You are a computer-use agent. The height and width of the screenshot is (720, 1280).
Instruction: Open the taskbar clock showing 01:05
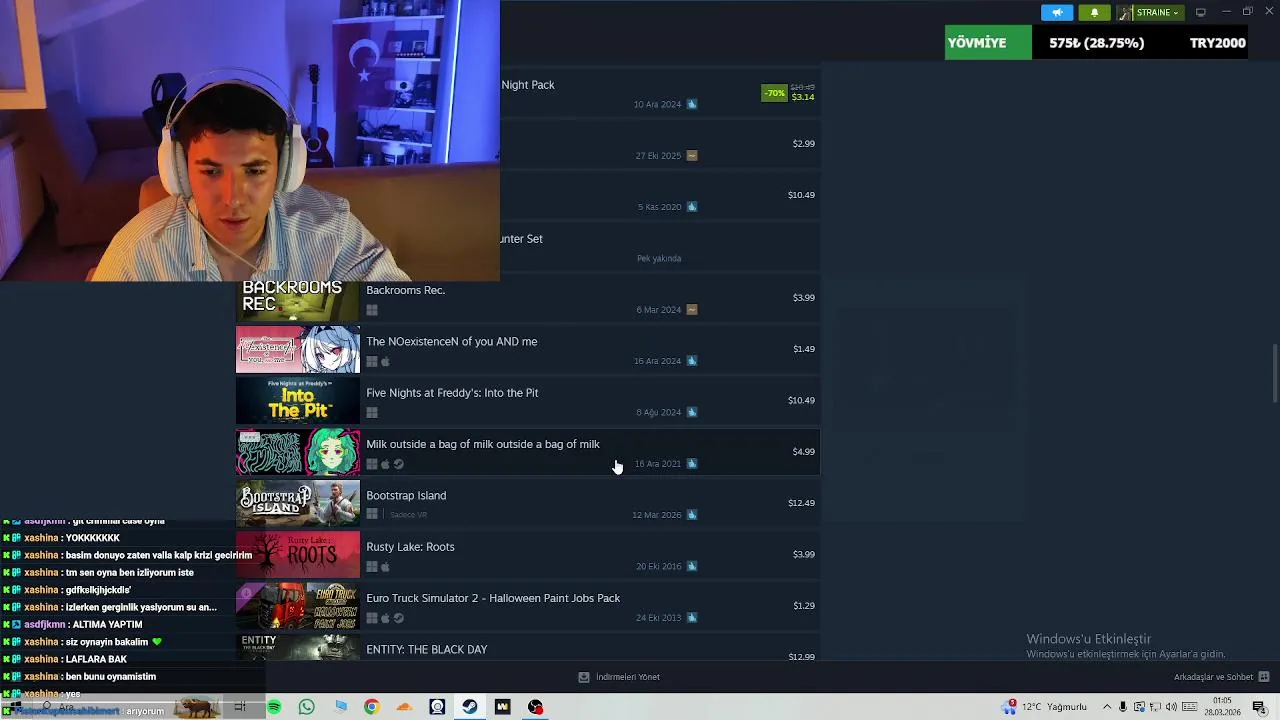pos(1222,707)
